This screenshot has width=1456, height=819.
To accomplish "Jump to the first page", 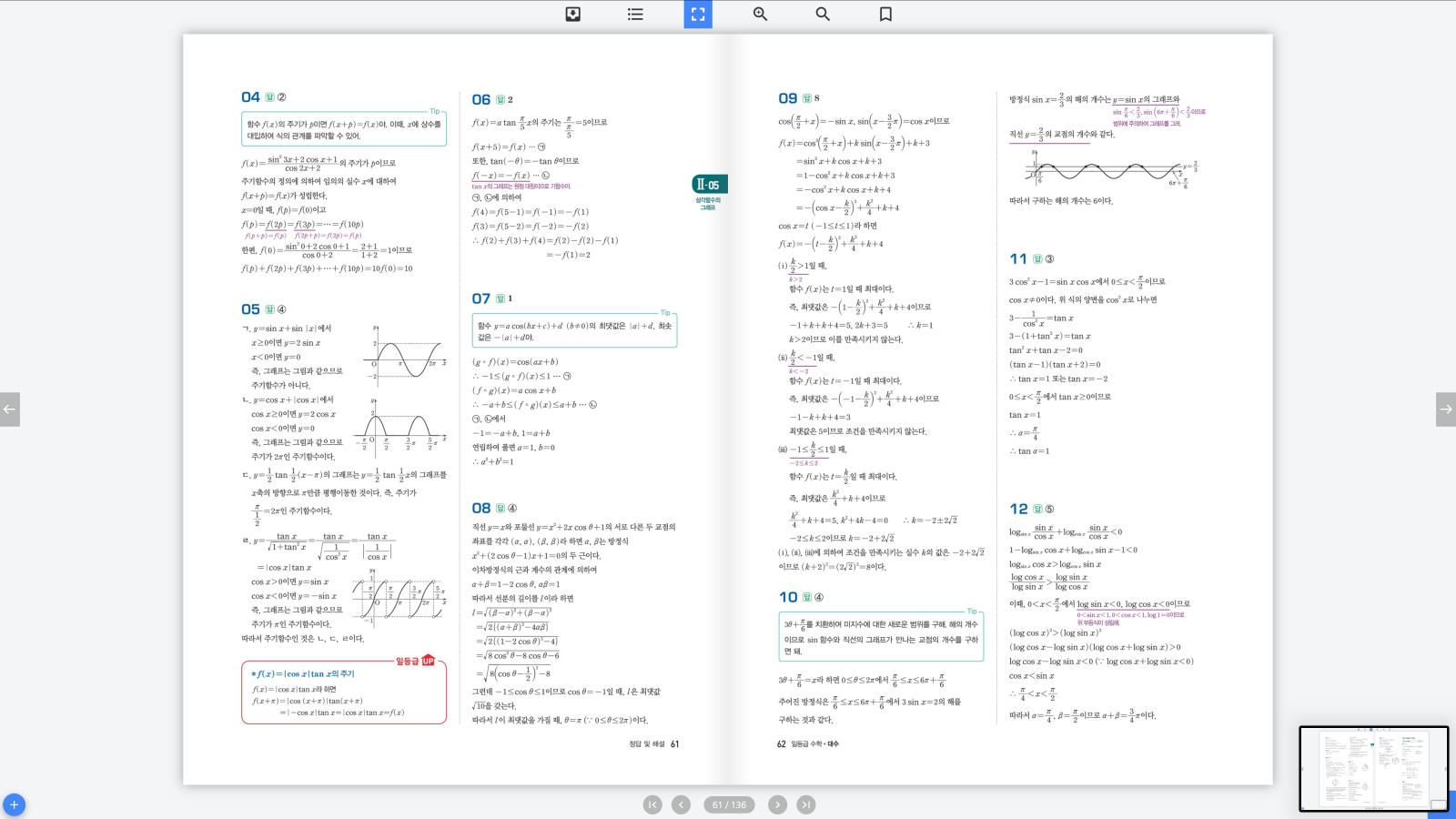I will pyautogui.click(x=652, y=804).
